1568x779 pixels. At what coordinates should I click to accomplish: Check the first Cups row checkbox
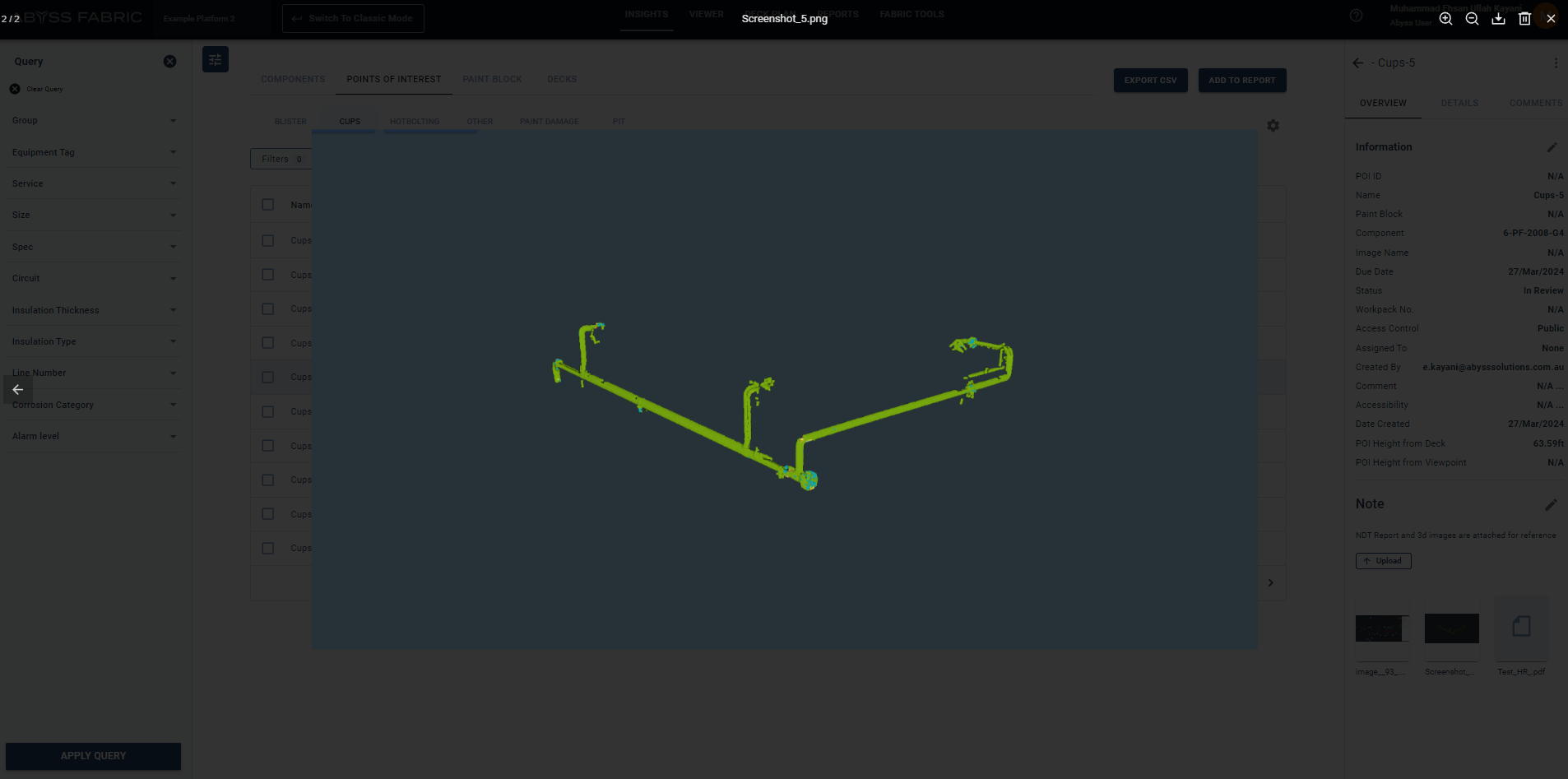click(x=268, y=240)
